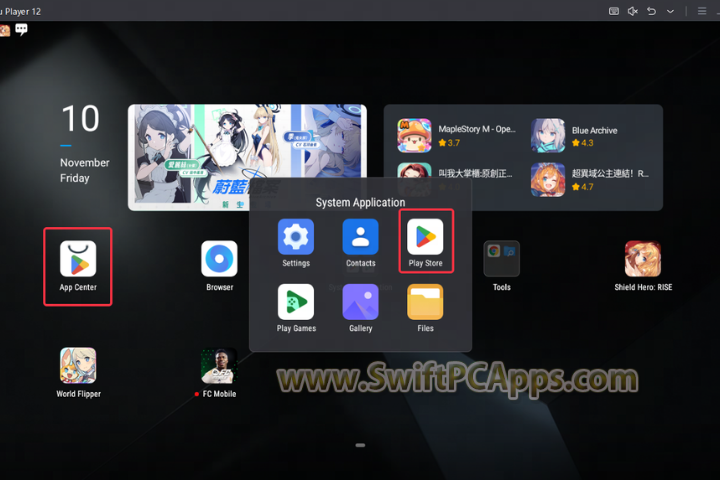Launch the Browser app

click(x=219, y=259)
